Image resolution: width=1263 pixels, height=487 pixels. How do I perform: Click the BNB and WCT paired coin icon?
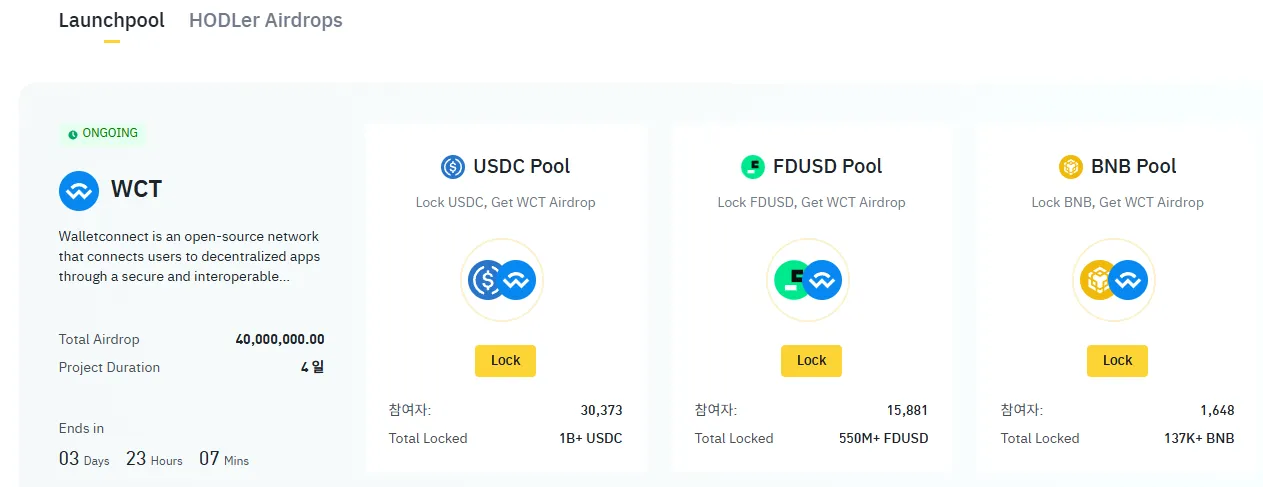(x=1114, y=280)
